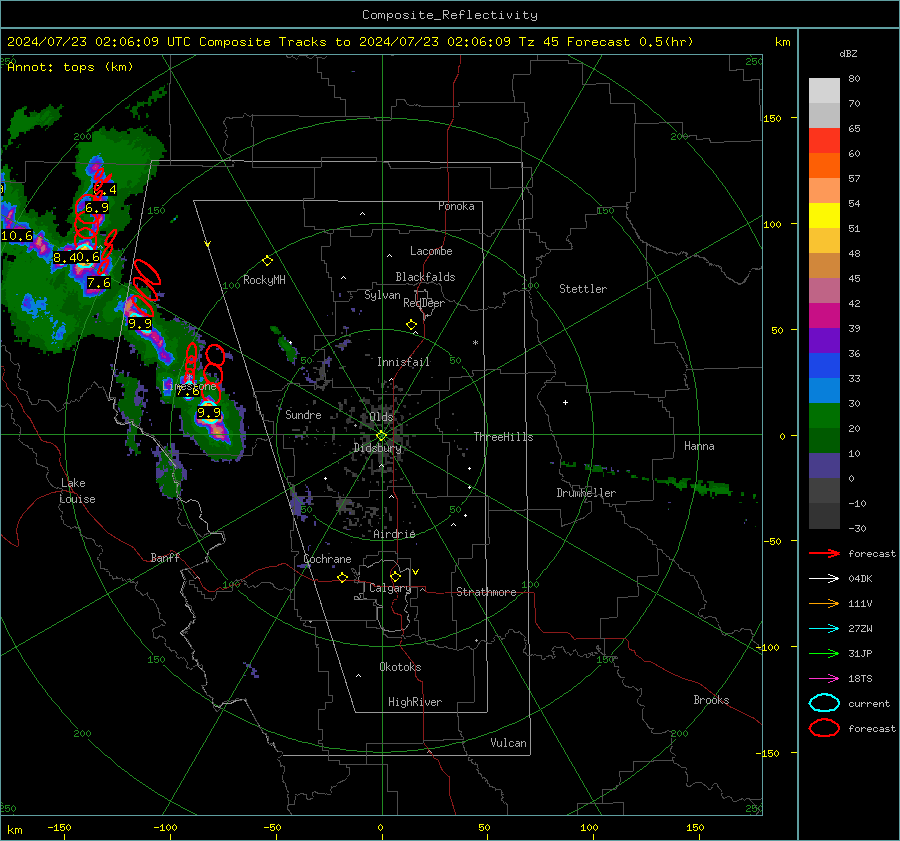Click the Sundre town label
Image resolution: width=900 pixels, height=841 pixels.
[x=303, y=414]
